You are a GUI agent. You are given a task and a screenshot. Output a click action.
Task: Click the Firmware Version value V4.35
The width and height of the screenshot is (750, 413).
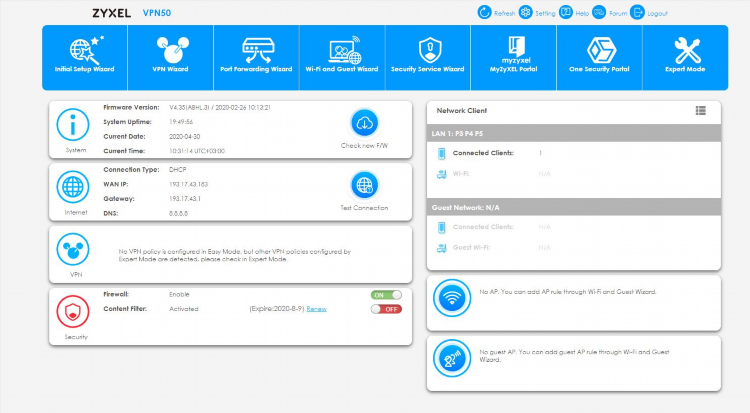pos(220,108)
